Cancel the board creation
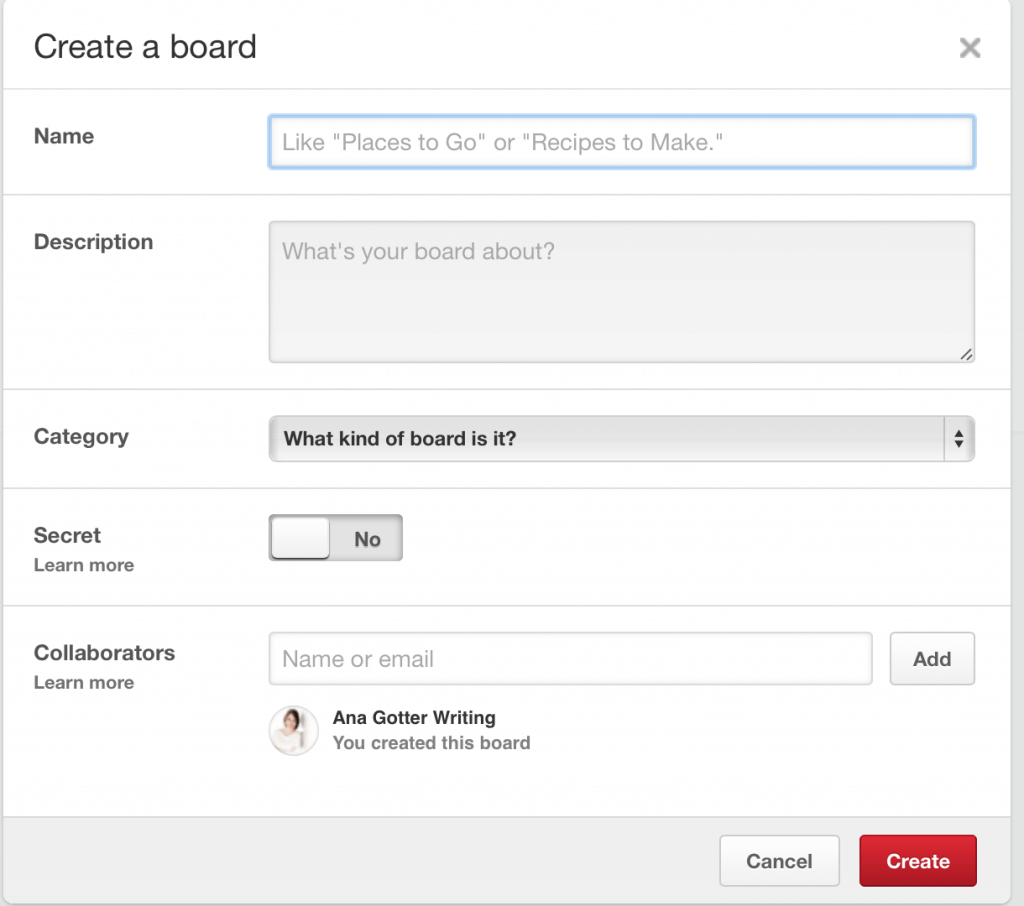 point(779,861)
